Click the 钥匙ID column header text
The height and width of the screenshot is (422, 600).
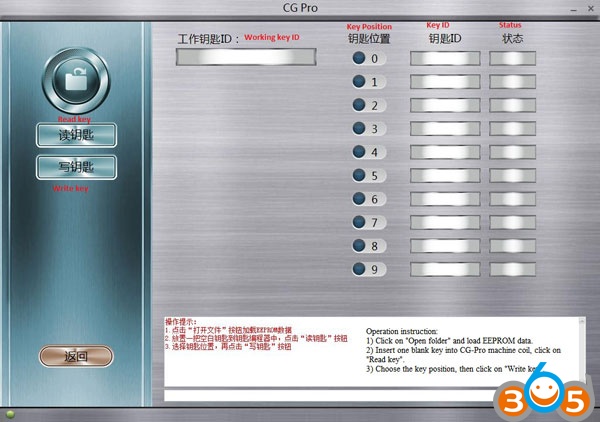pos(445,38)
